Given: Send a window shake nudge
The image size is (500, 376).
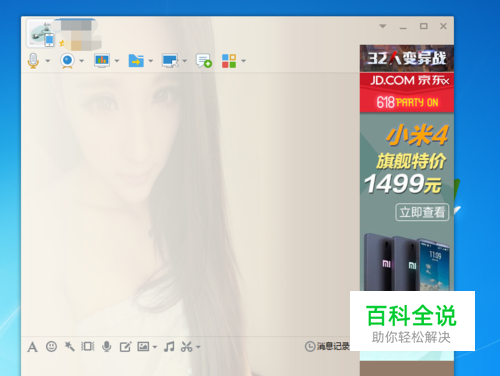Looking at the screenshot, I should (88, 346).
